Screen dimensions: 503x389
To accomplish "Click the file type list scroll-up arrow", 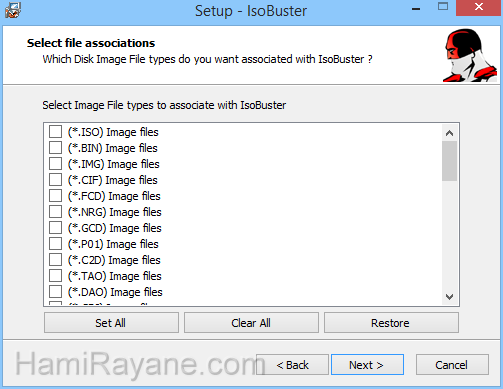I will coord(449,133).
